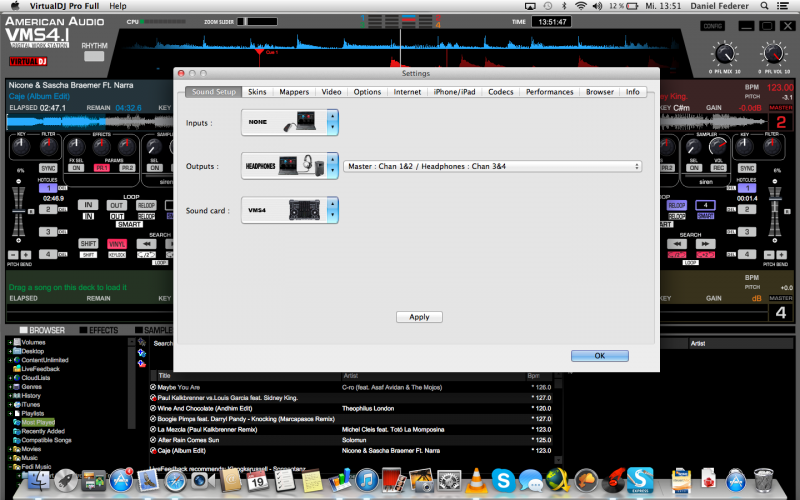800x500 pixels.
Task: Toggle right deck sampler REC button
Action: point(718,168)
